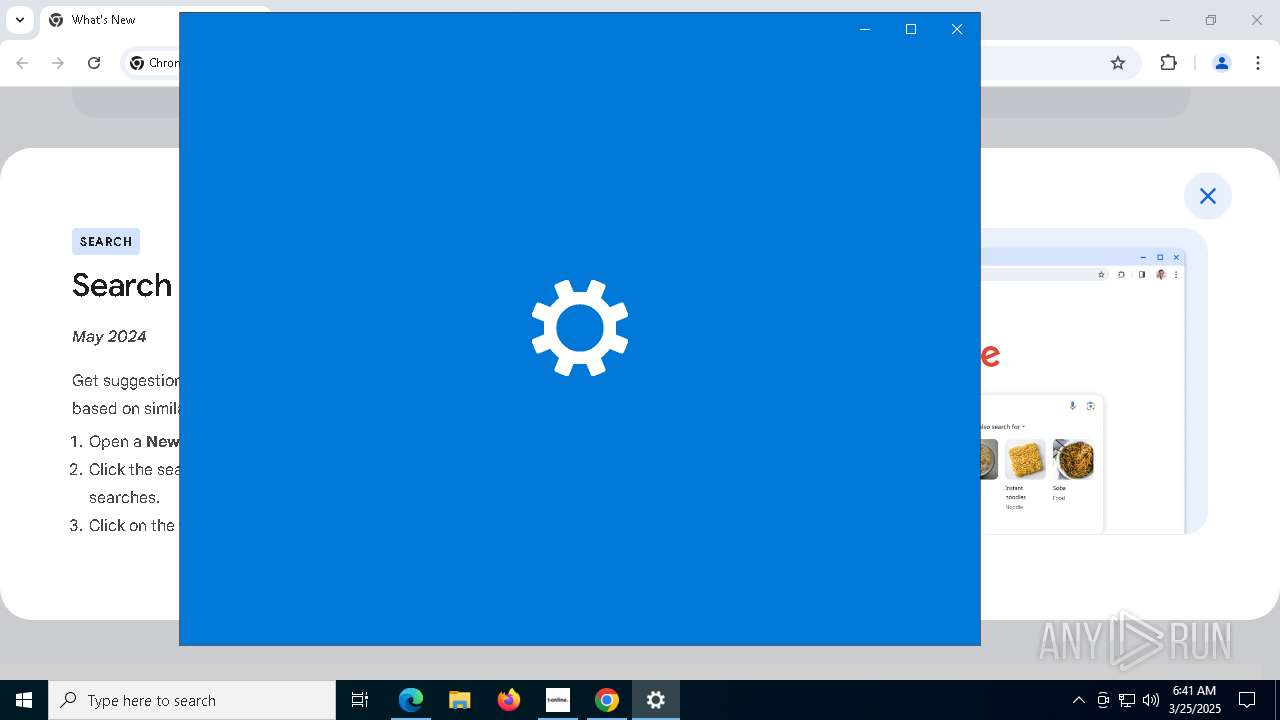The image size is (1280, 720).
Task: Maximize the Settings window
Action: (x=911, y=29)
